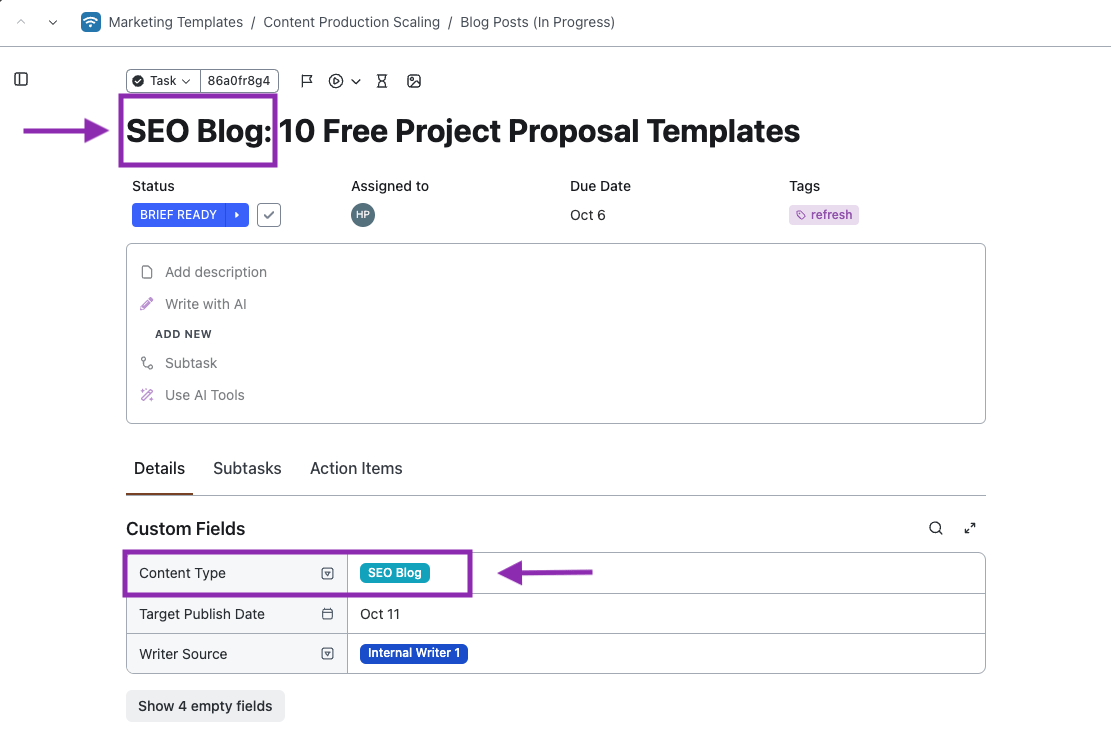Click the hourglass time estimate icon
Image resolution: width=1111 pixels, height=750 pixels.
click(382, 81)
